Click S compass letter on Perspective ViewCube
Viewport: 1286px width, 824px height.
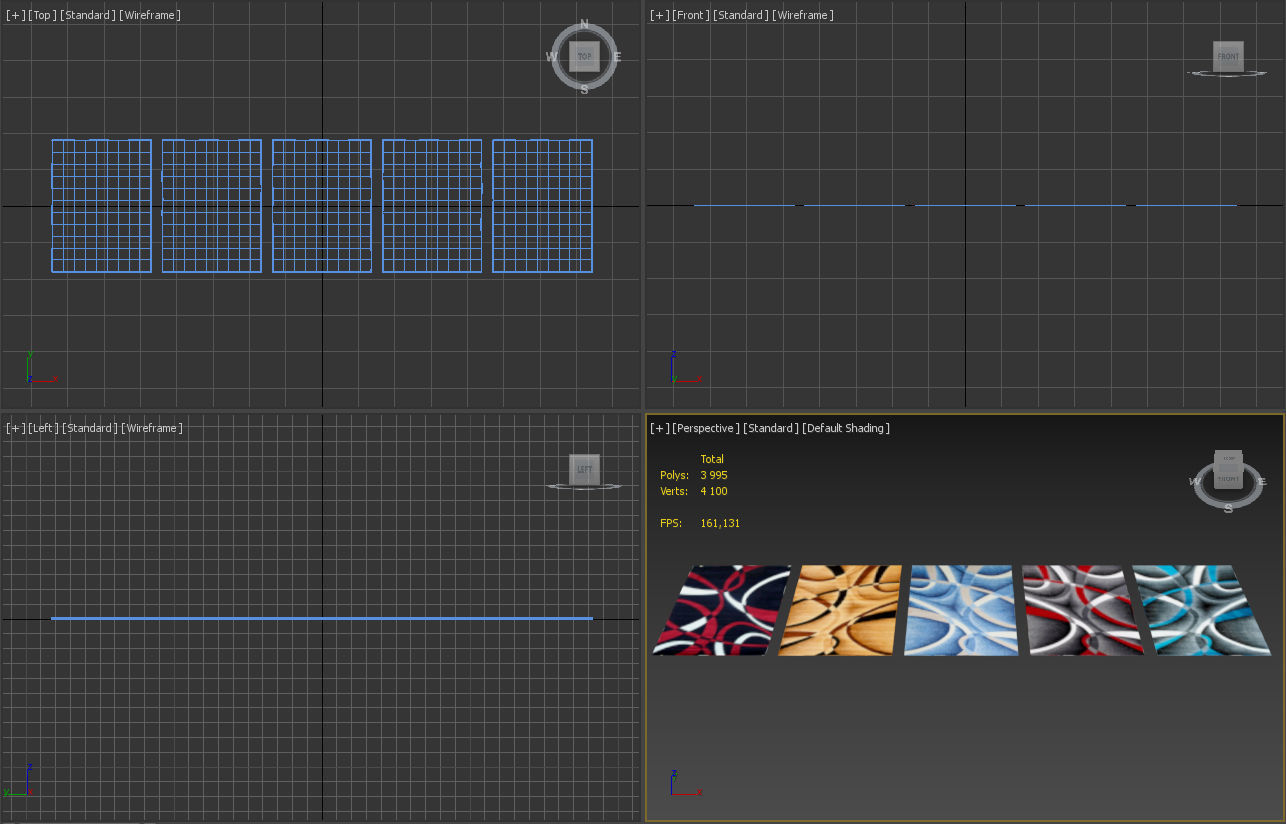pyautogui.click(x=1228, y=507)
